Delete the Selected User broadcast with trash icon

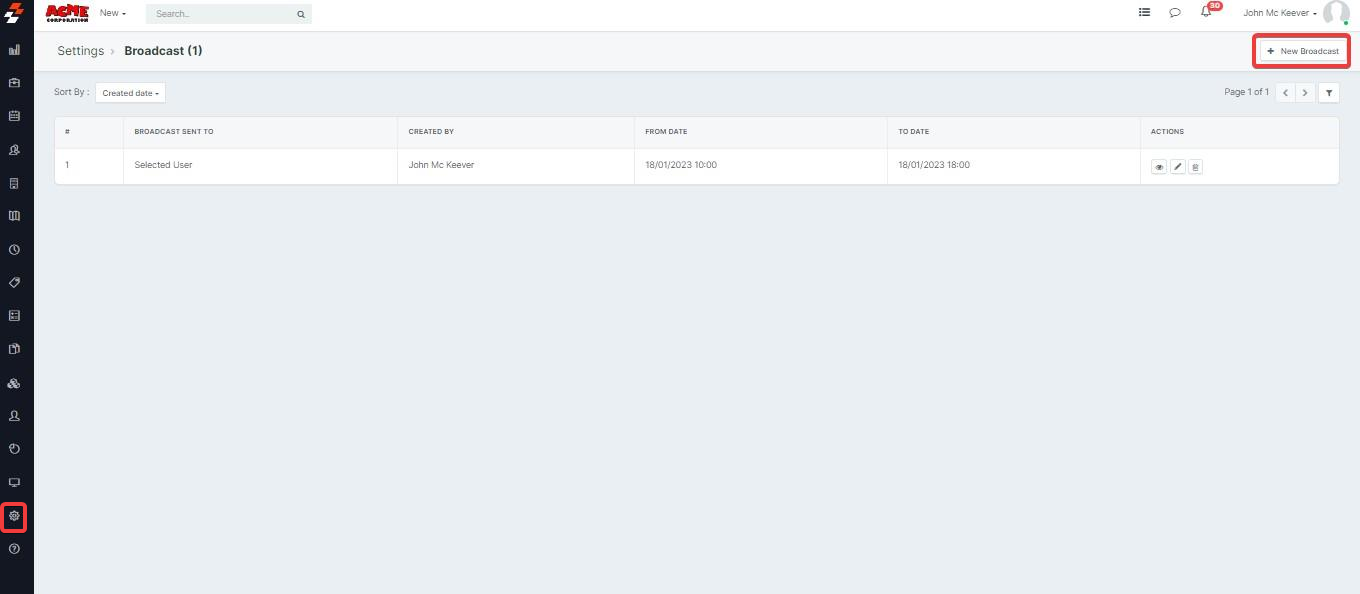click(1195, 167)
